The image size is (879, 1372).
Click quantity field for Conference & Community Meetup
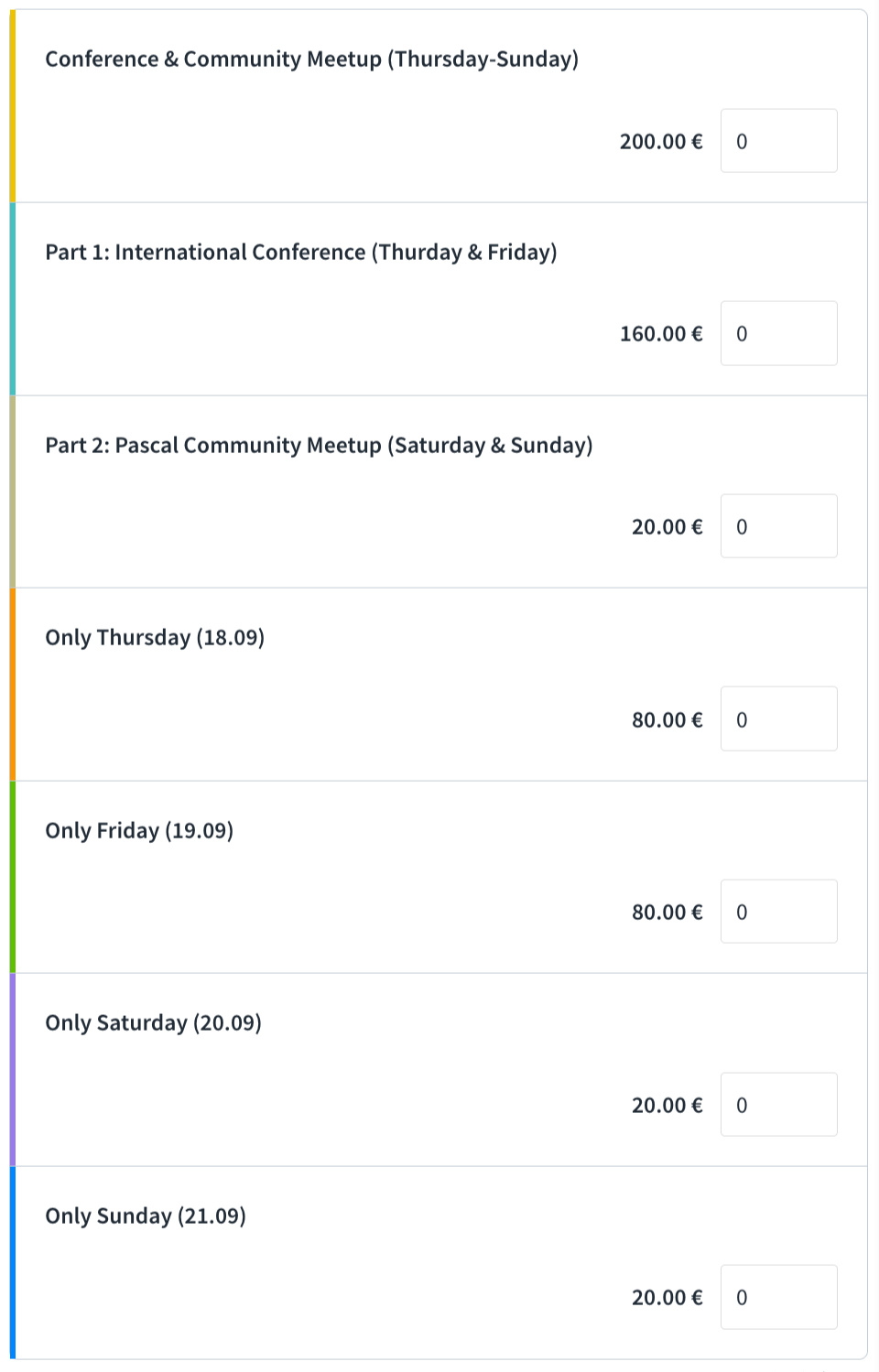(x=778, y=141)
